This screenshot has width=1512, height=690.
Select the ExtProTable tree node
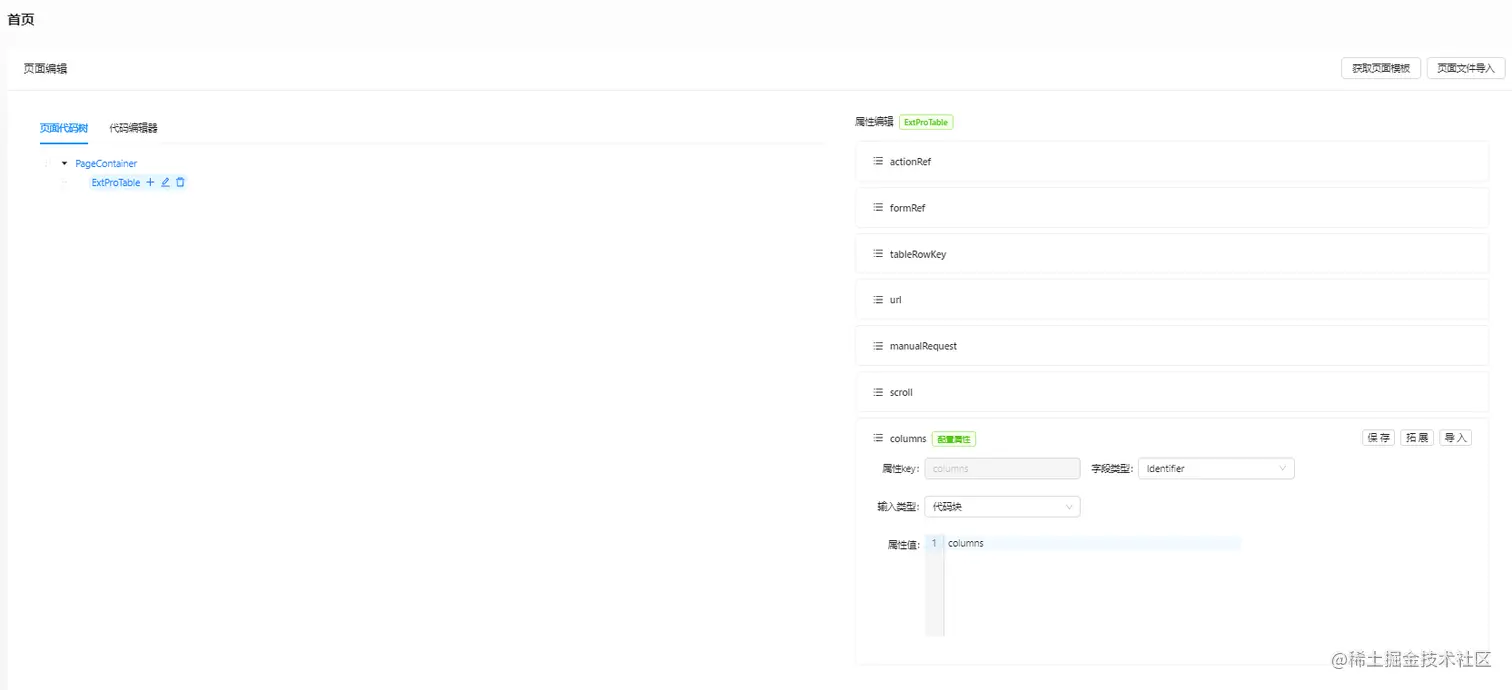click(116, 183)
